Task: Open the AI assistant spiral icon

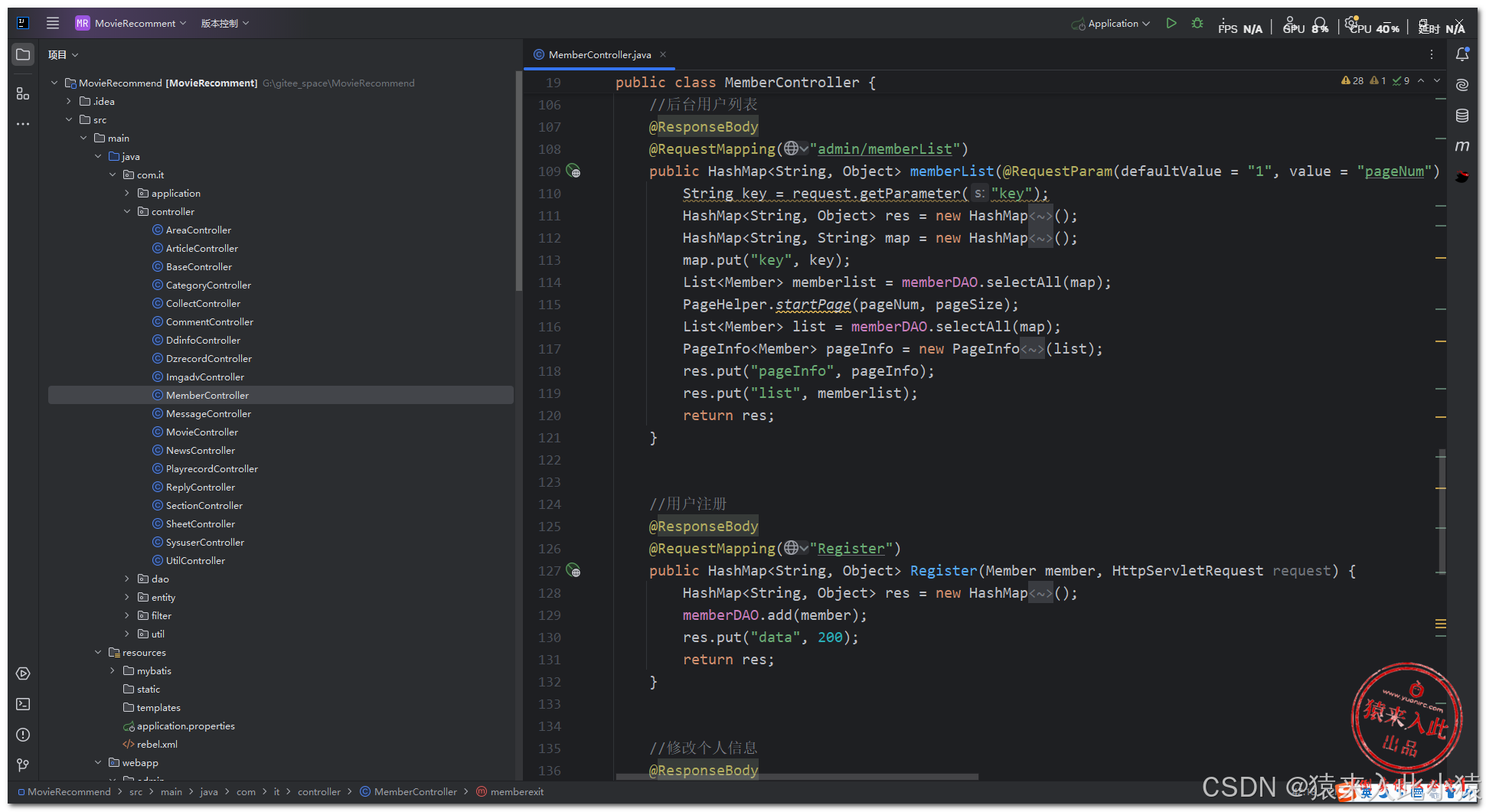Action: [1462, 84]
